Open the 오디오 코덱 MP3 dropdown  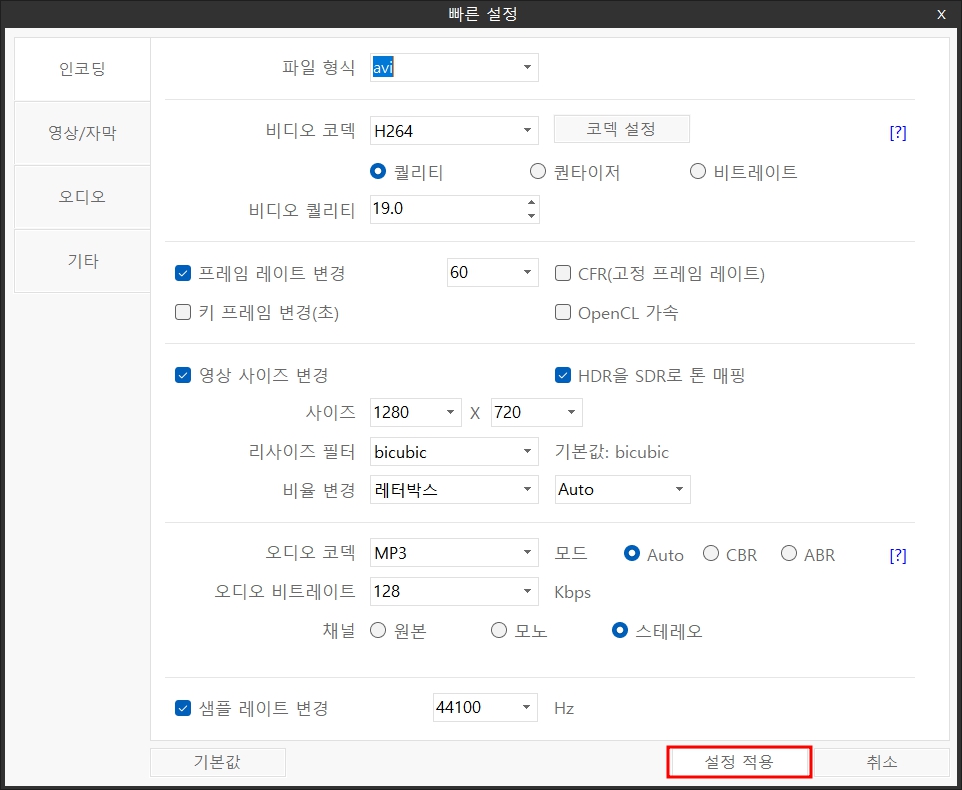point(526,552)
